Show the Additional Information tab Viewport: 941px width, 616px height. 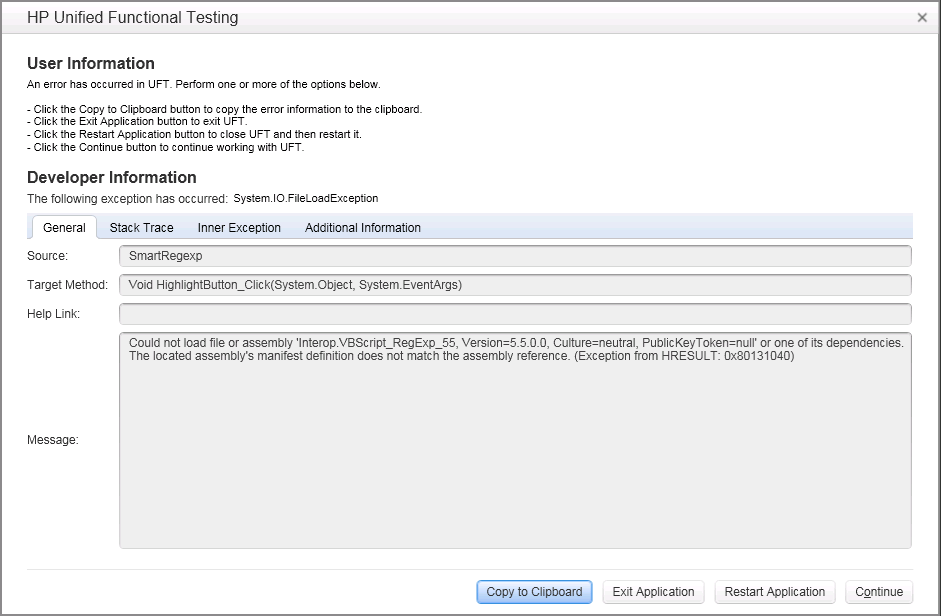click(362, 227)
